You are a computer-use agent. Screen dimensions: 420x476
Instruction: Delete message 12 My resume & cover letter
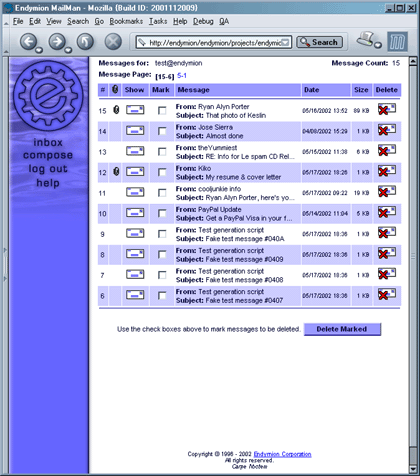pyautogui.click(x=387, y=171)
